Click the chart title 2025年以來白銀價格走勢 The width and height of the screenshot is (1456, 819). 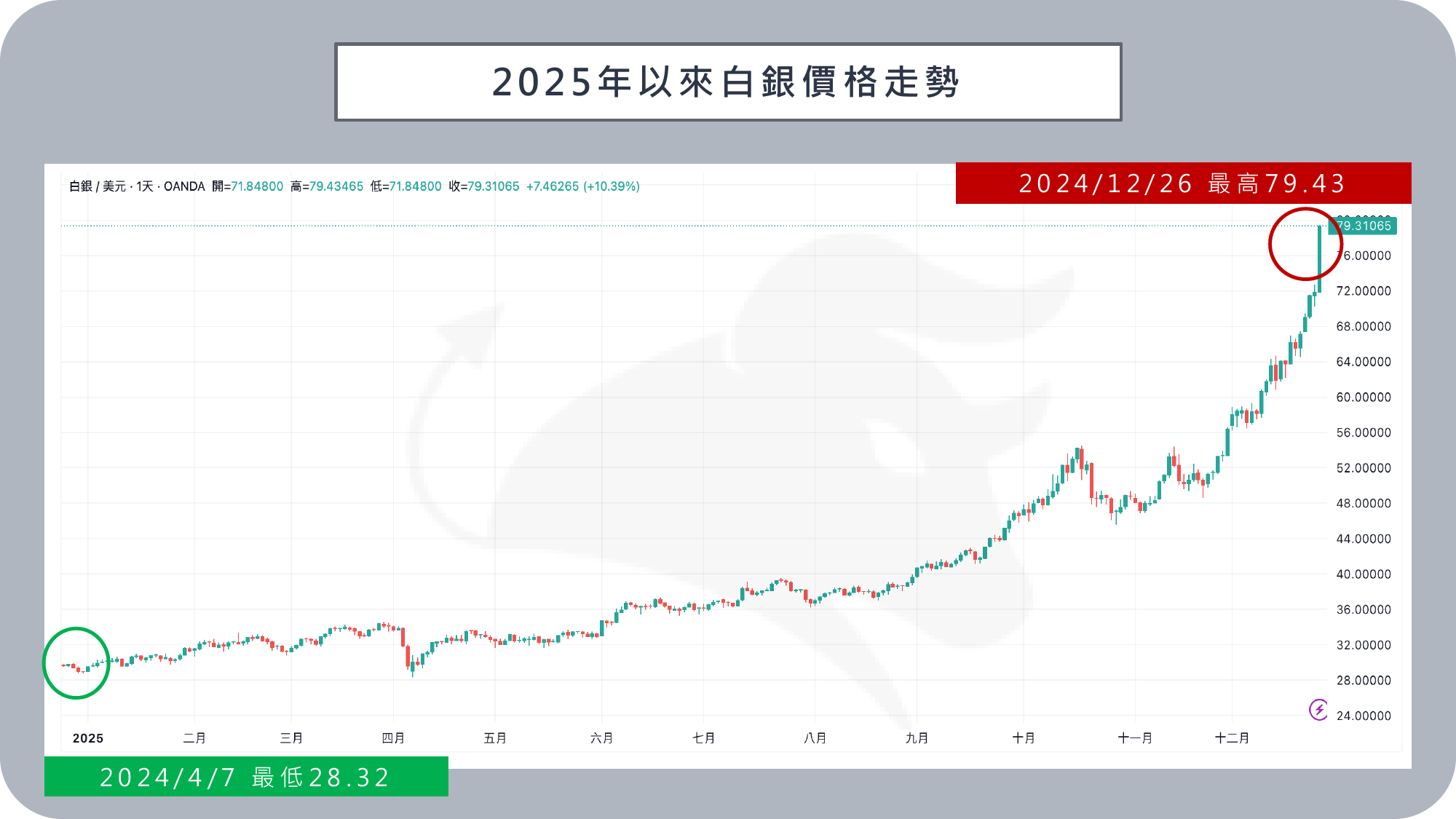click(727, 82)
